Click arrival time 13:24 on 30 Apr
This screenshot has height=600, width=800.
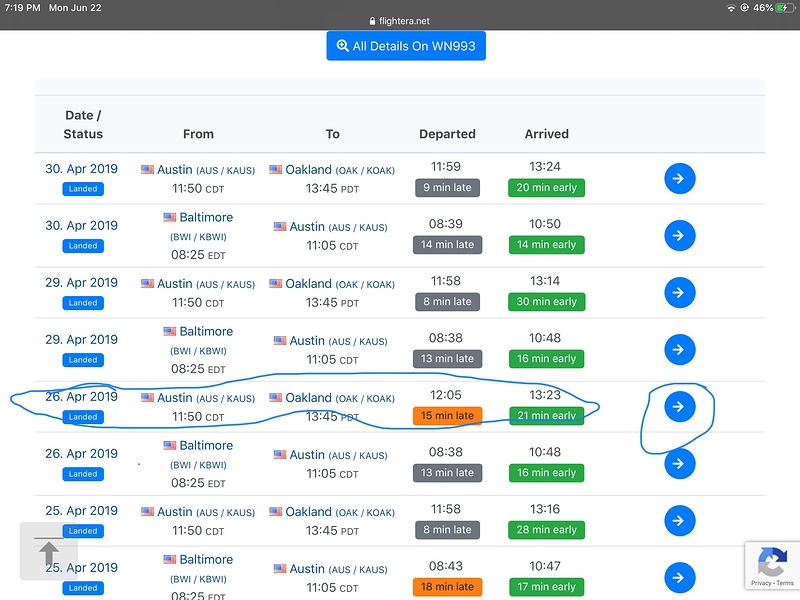[544, 167]
